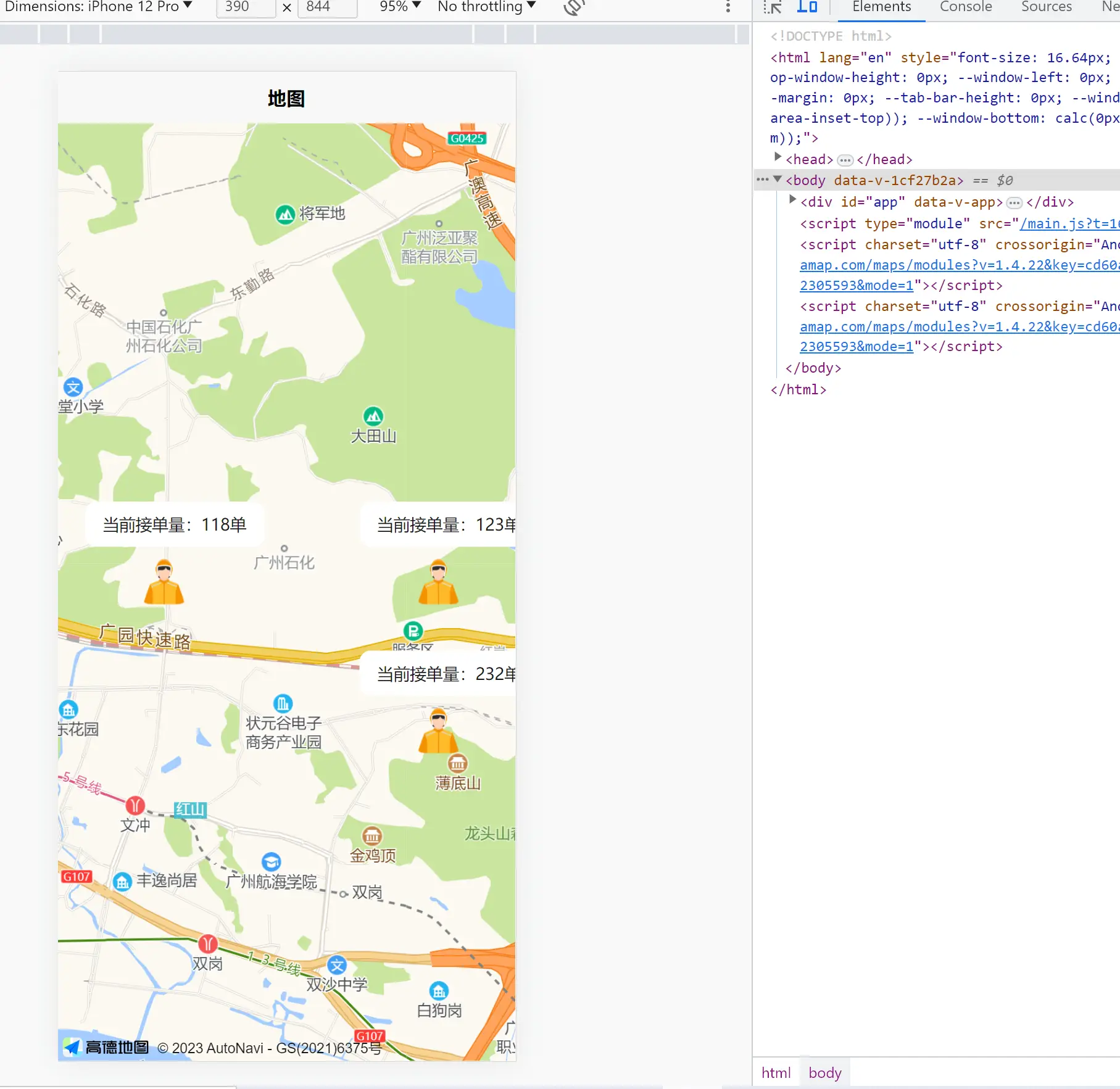Switch to the Sources tab

coord(1047,7)
